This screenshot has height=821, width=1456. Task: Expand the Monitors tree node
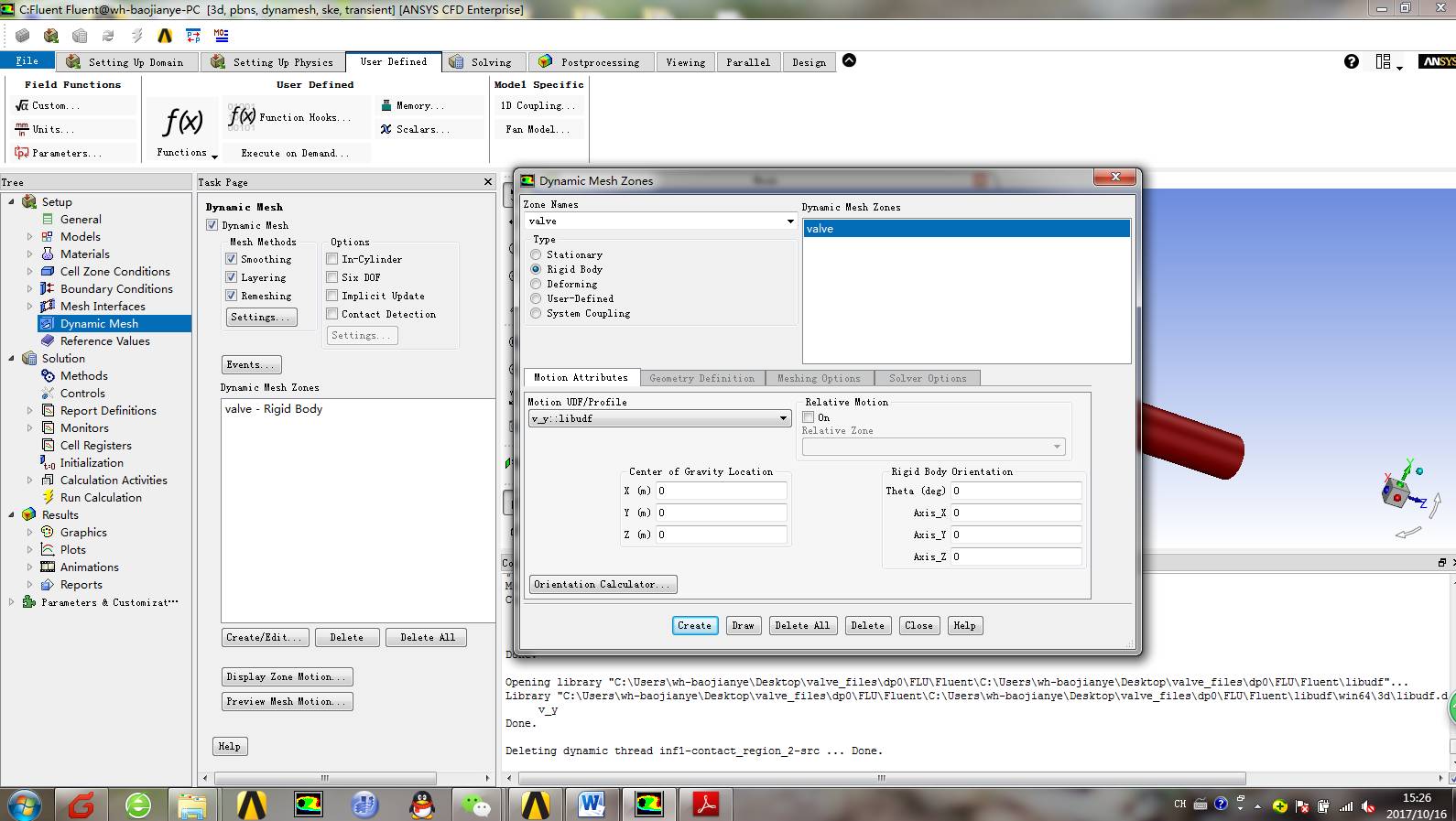[29, 428]
